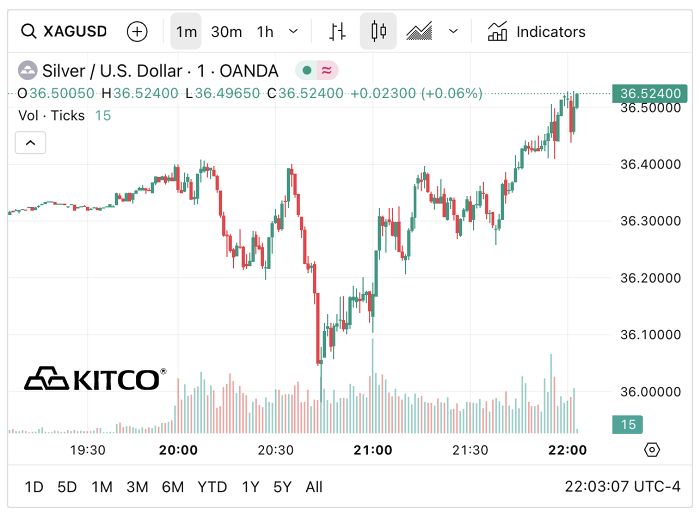This screenshot has height=515, width=700.
Task: Expand the interval dropdown list
Action: [293, 32]
